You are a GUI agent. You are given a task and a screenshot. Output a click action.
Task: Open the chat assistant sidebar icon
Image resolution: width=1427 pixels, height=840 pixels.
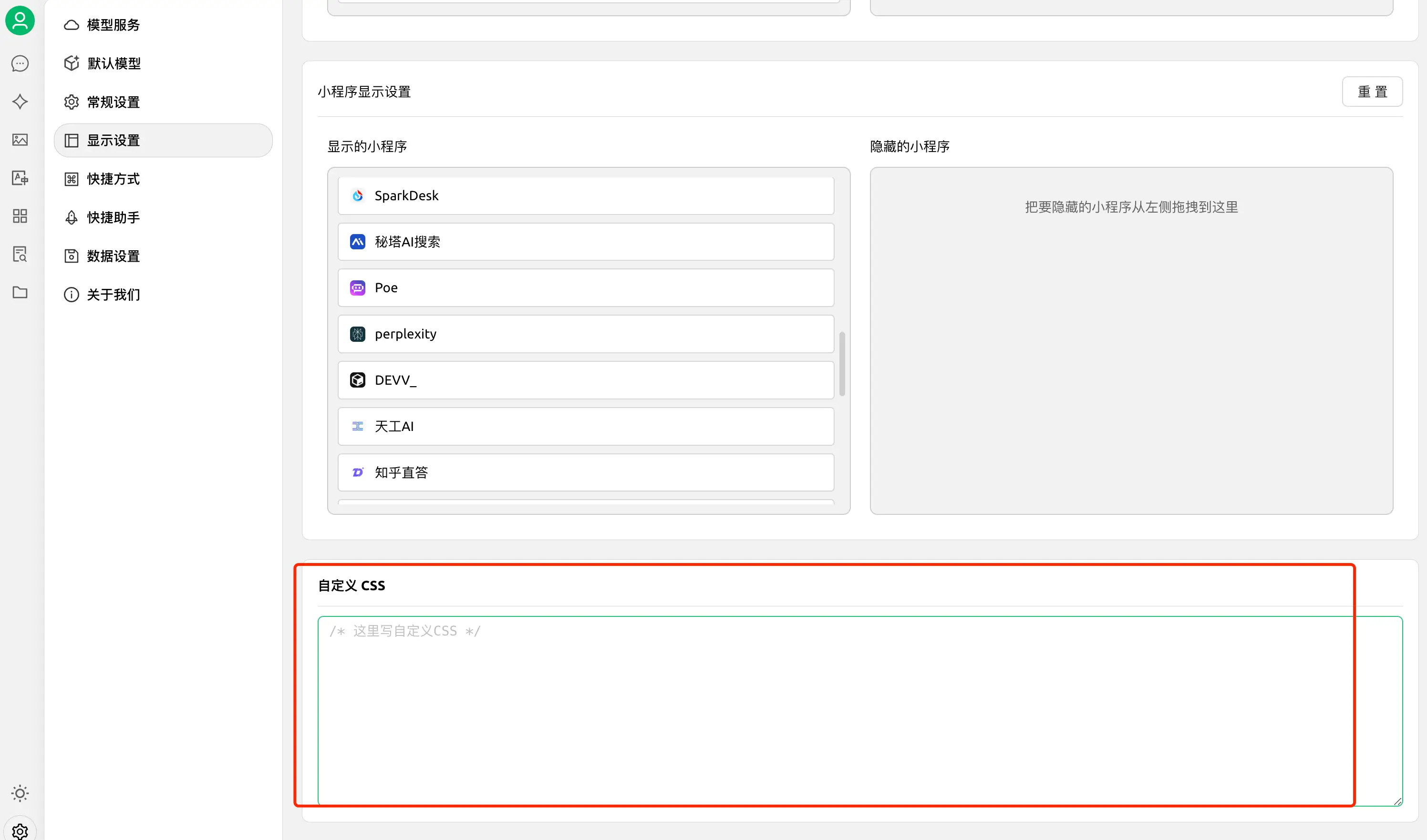tap(20, 63)
